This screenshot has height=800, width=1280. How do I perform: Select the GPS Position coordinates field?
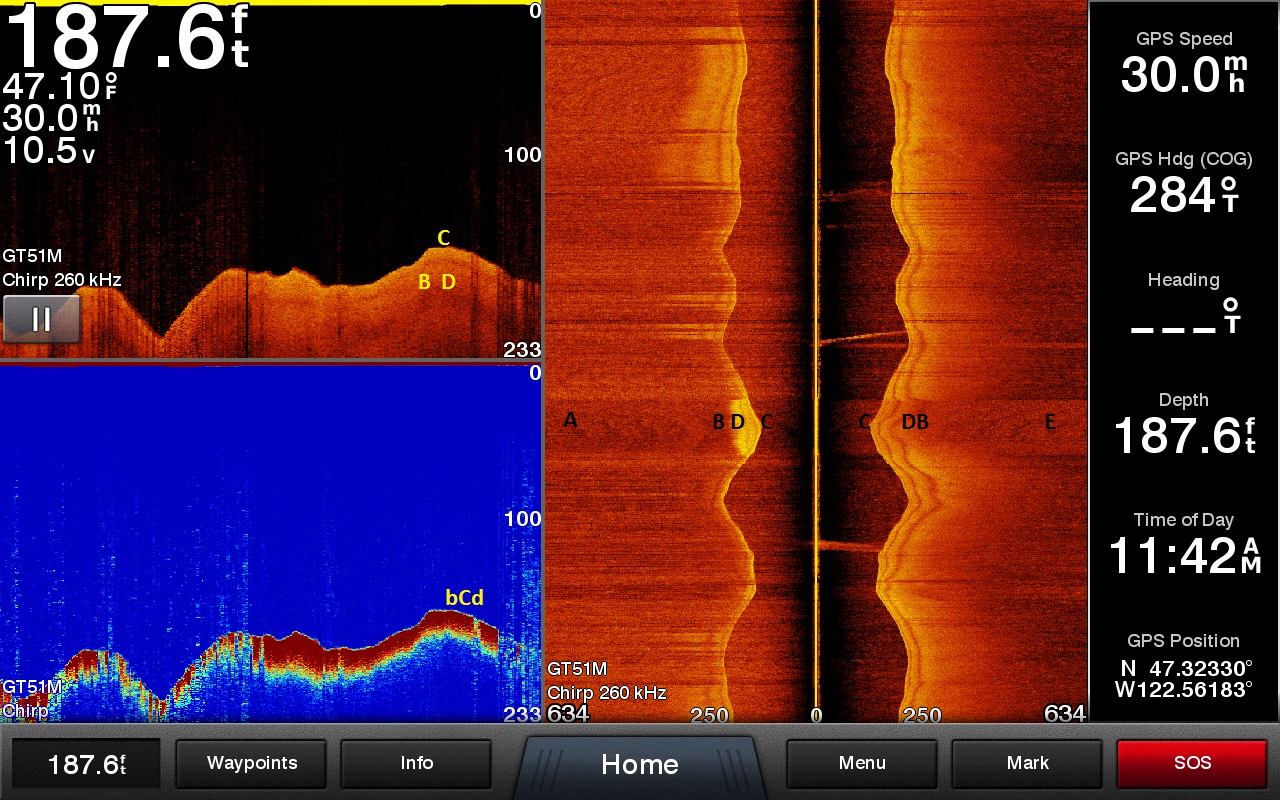(1184, 667)
